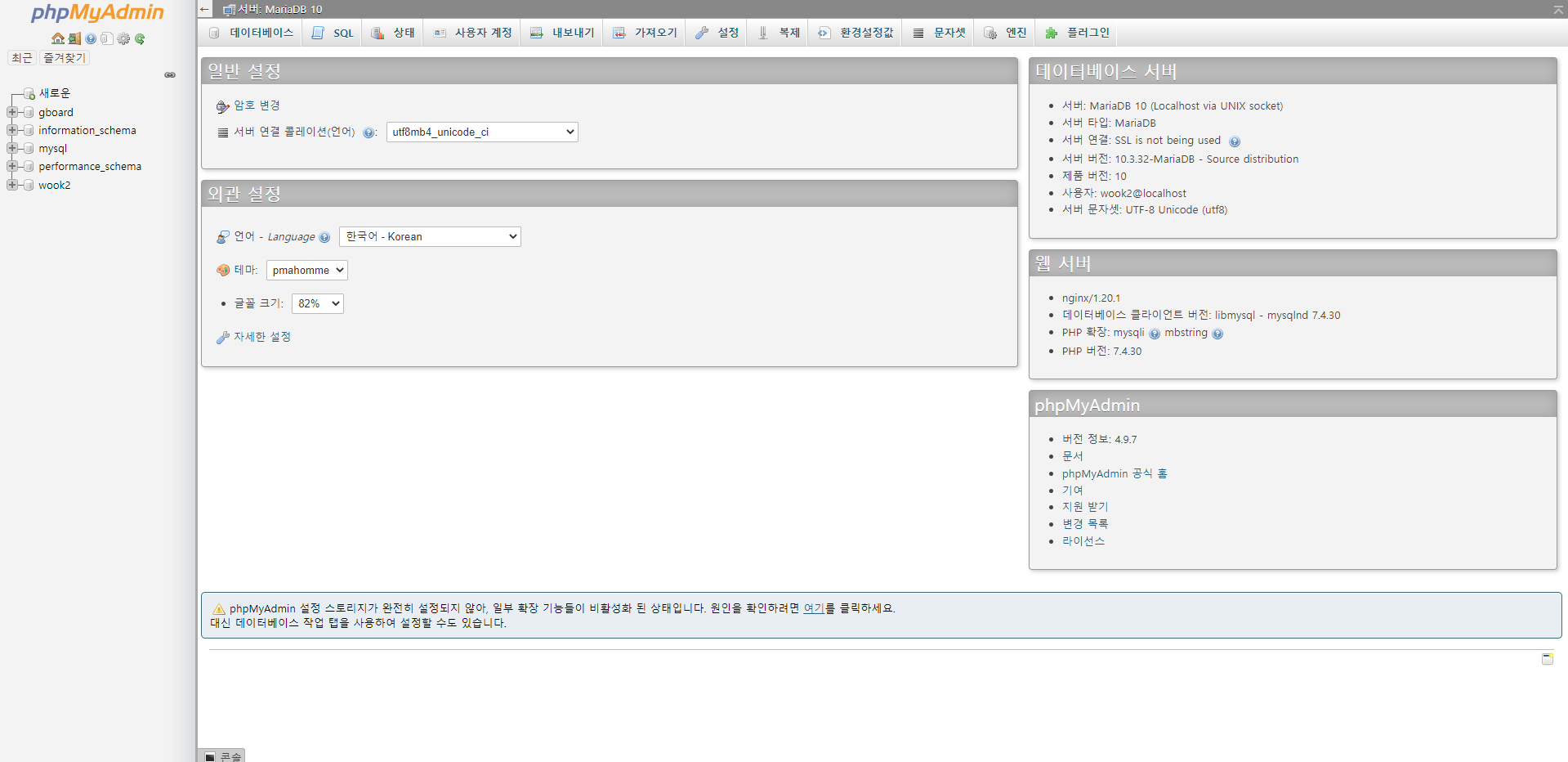The image size is (1568, 762).
Task: Click the help icon next to mysqli extension
Action: [1155, 334]
